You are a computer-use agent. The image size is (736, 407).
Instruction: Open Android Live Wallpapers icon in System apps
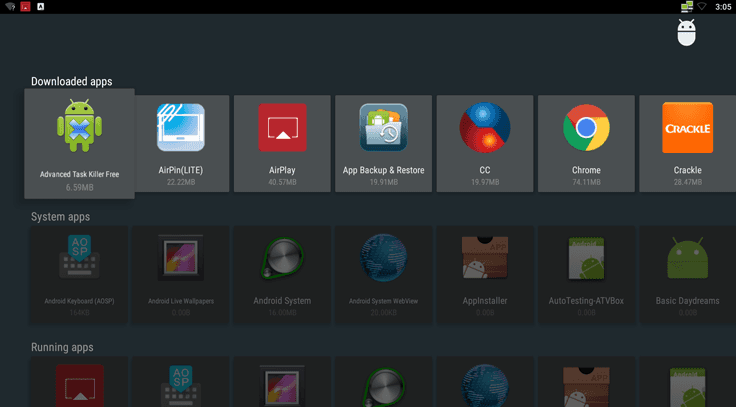click(181, 257)
